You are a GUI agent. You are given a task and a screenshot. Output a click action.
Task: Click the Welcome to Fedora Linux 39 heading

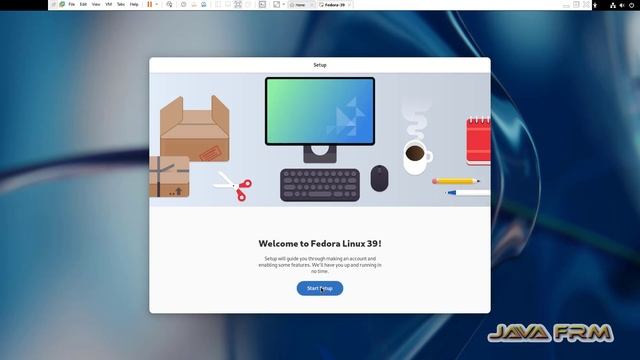[320, 244]
